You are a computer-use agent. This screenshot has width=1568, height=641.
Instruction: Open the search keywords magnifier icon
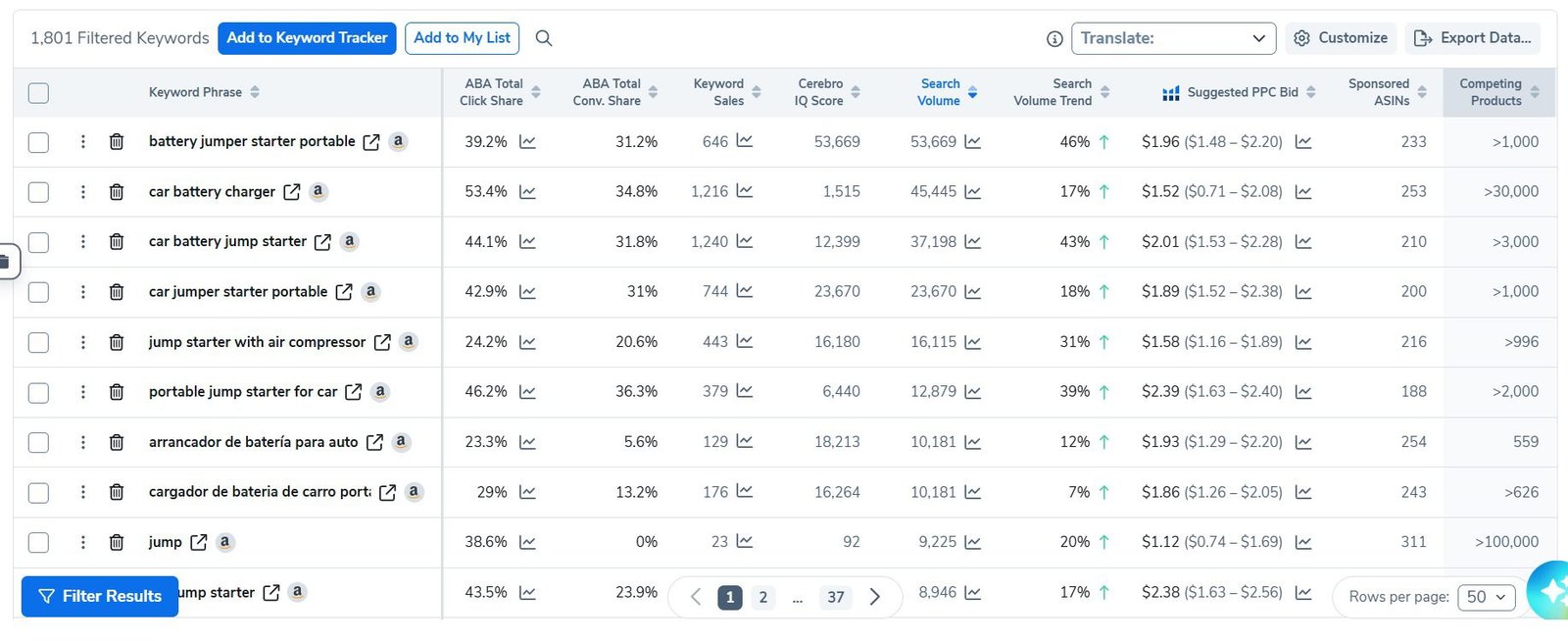[x=544, y=38]
